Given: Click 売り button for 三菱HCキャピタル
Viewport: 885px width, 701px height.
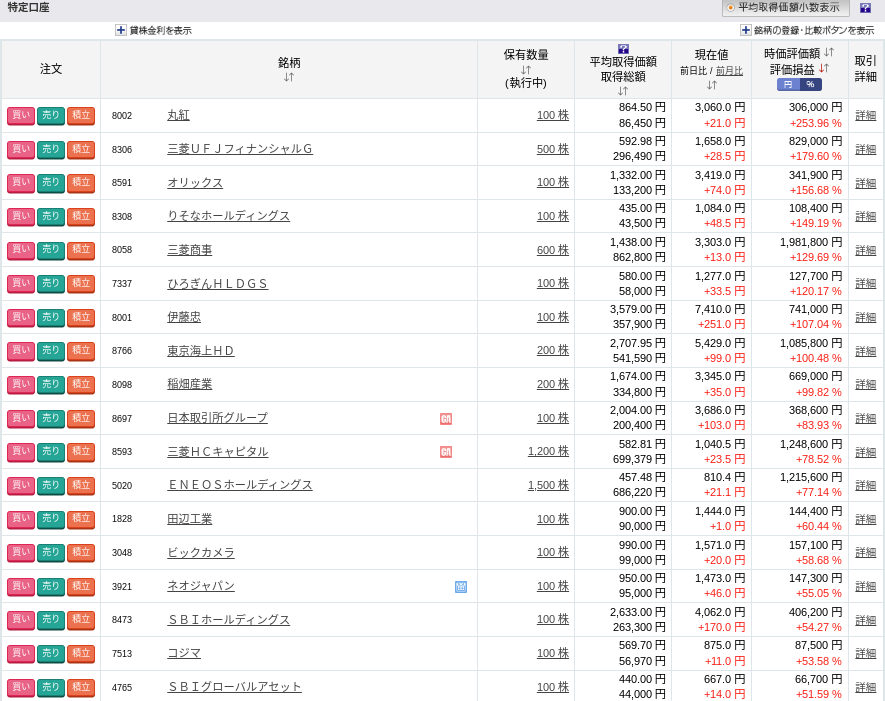Looking at the screenshot, I should (51, 452).
